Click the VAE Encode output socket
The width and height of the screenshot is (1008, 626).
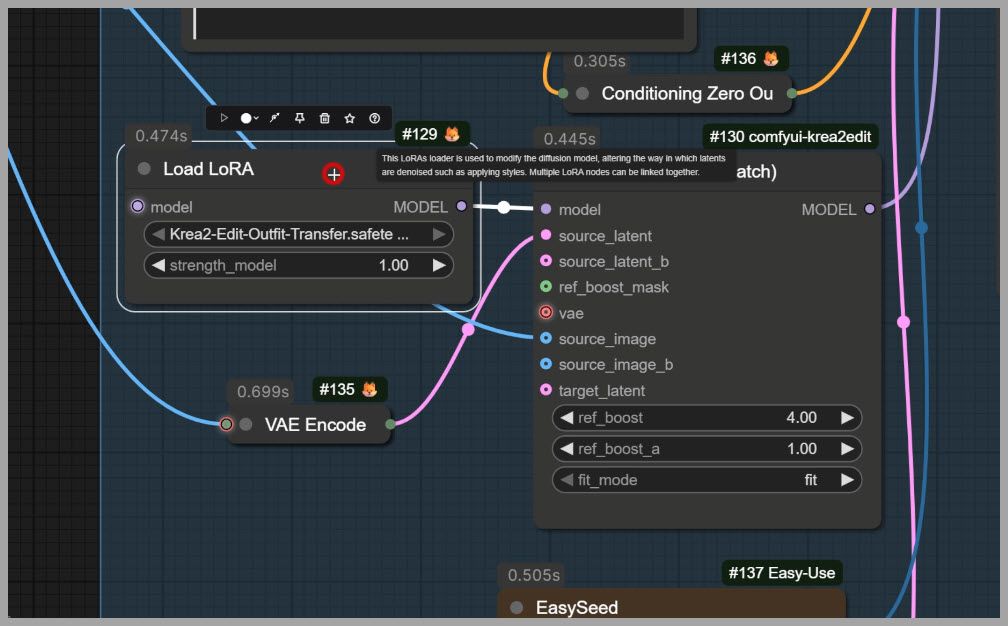pyautogui.click(x=390, y=424)
